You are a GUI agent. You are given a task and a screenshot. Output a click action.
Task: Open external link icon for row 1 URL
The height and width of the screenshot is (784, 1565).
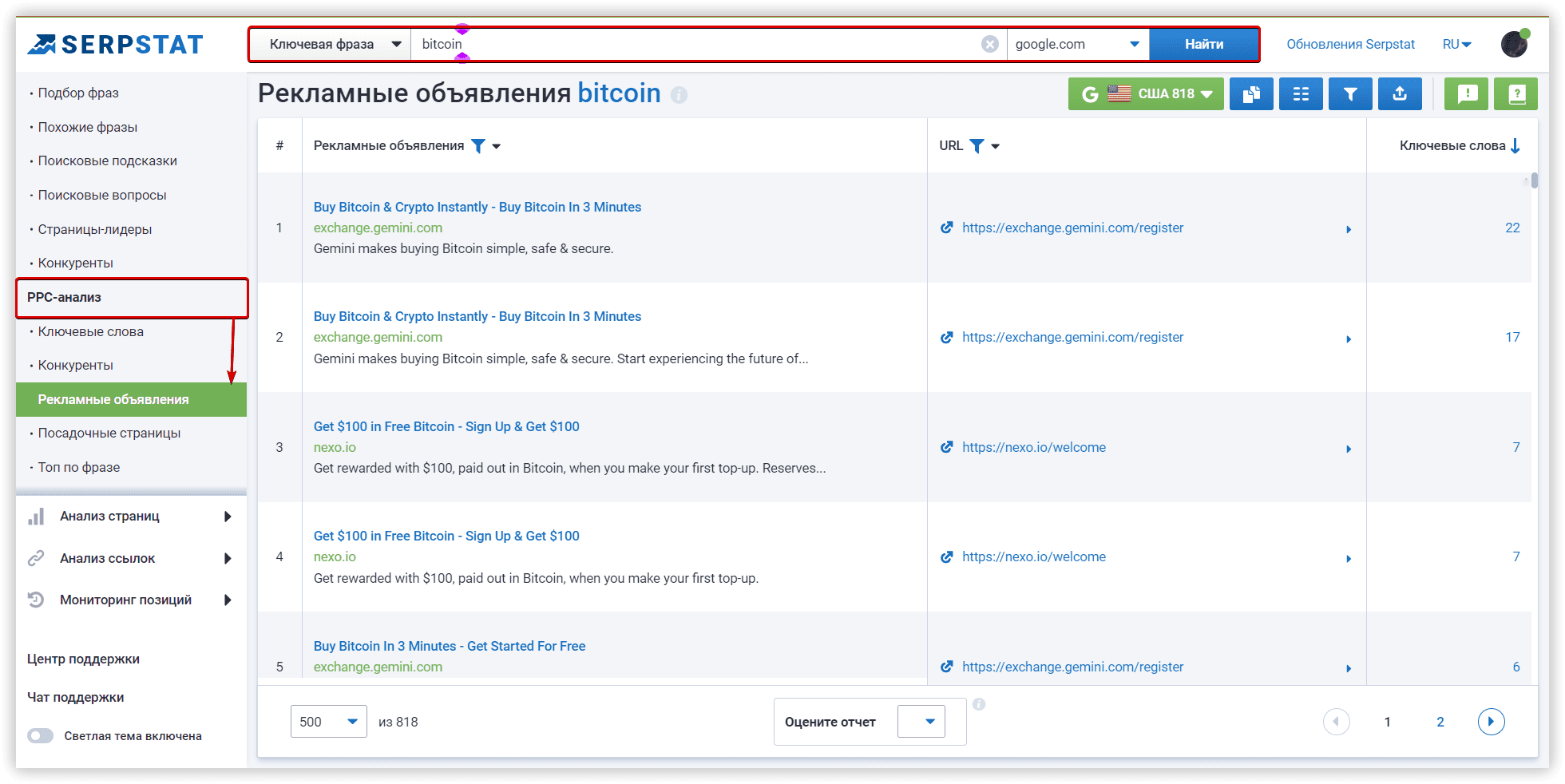947,228
